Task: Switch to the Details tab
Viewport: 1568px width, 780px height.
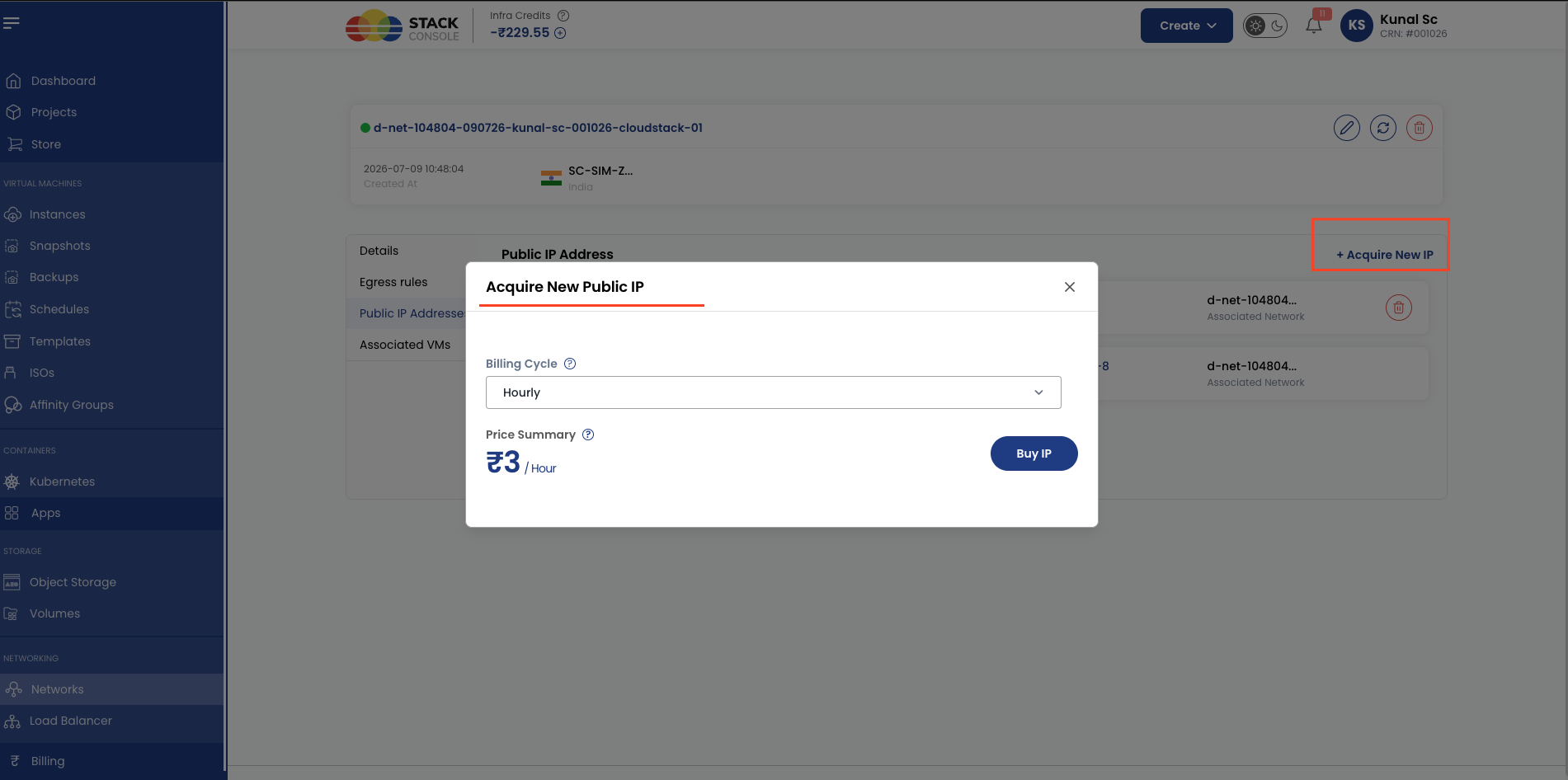Action: click(379, 251)
